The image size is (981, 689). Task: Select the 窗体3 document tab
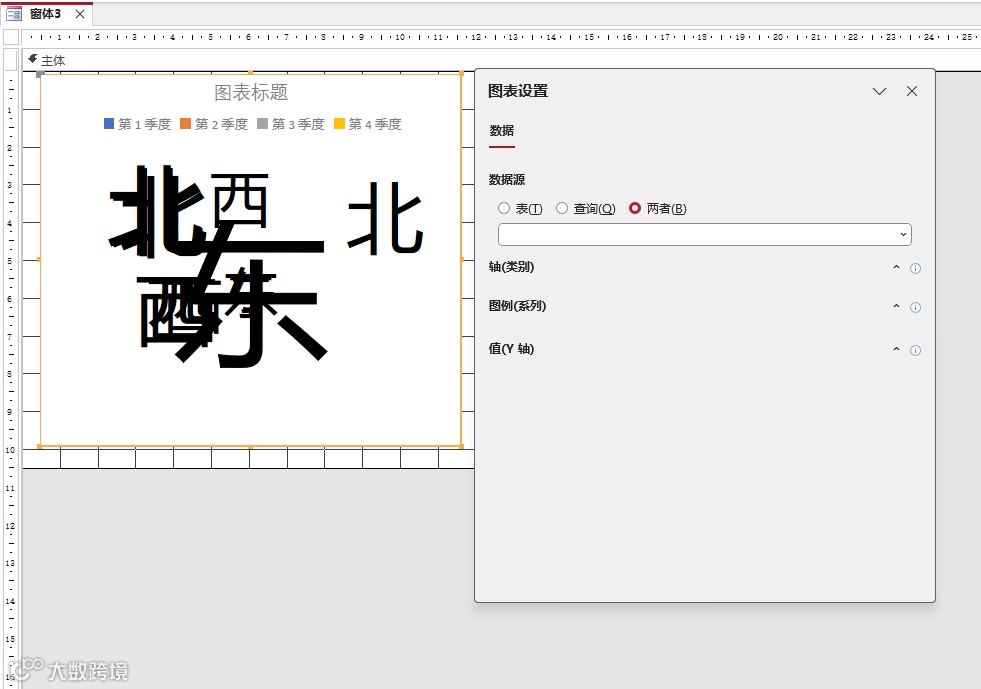(46, 14)
